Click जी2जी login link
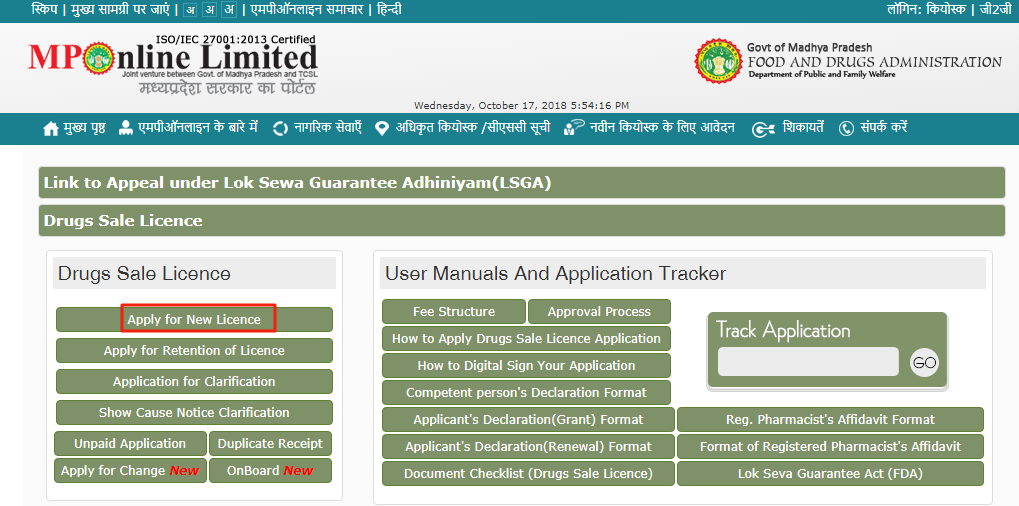Viewport: 1019px width, 506px height. click(995, 10)
